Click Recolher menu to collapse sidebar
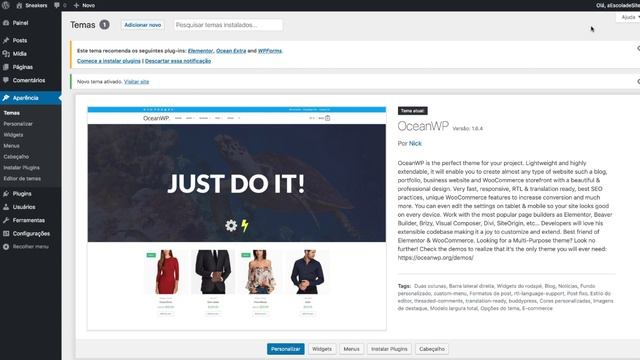640x360 pixels. [31, 247]
